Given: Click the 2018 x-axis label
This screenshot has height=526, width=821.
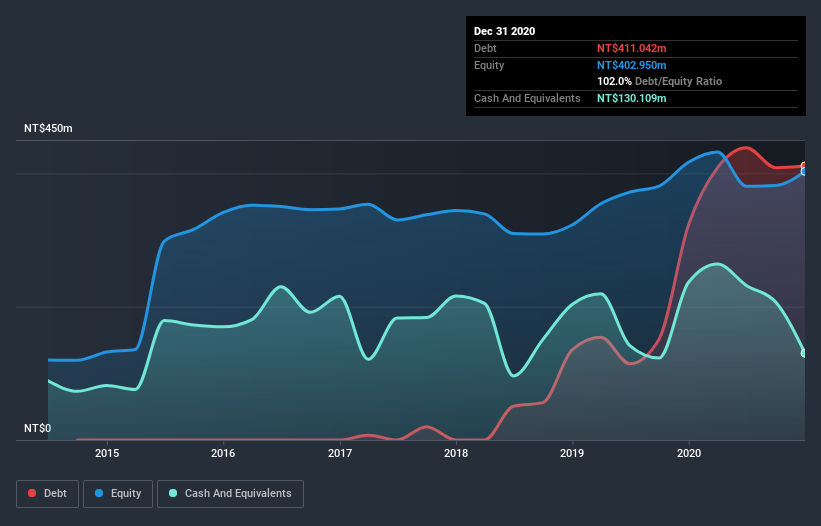Looking at the screenshot, I should (x=456, y=453).
